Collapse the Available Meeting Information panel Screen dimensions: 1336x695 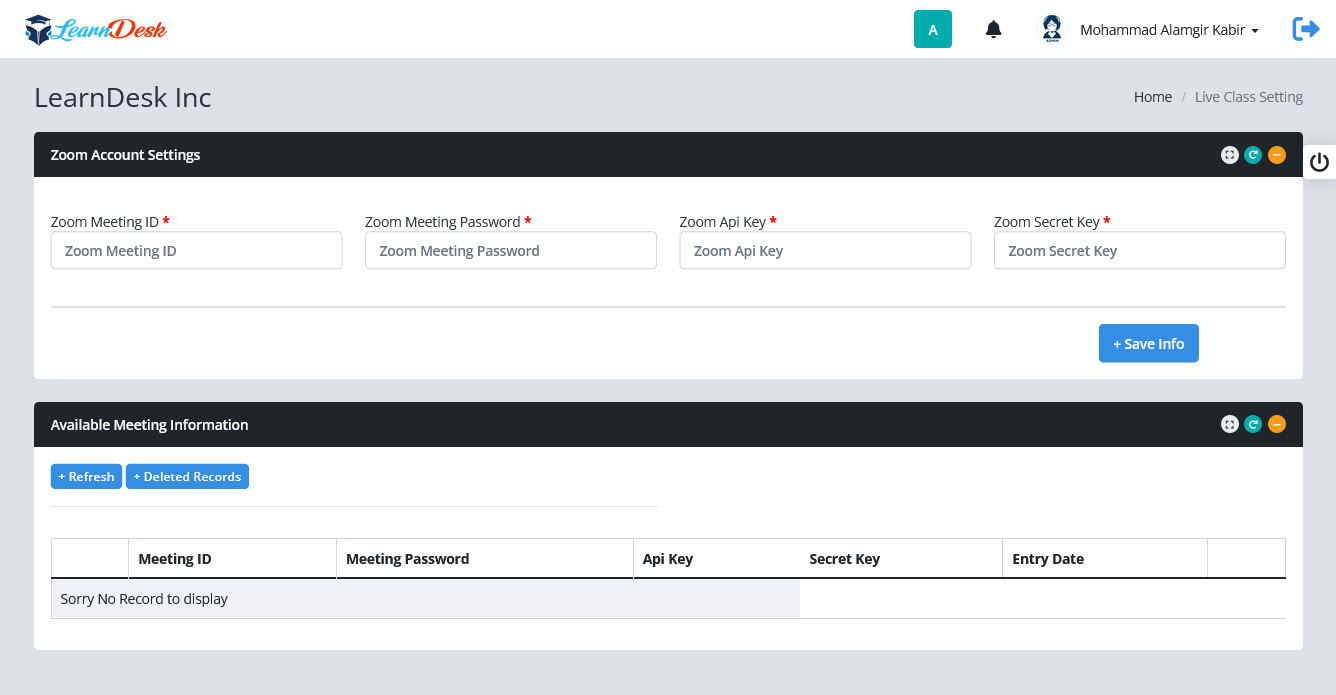pos(1277,425)
